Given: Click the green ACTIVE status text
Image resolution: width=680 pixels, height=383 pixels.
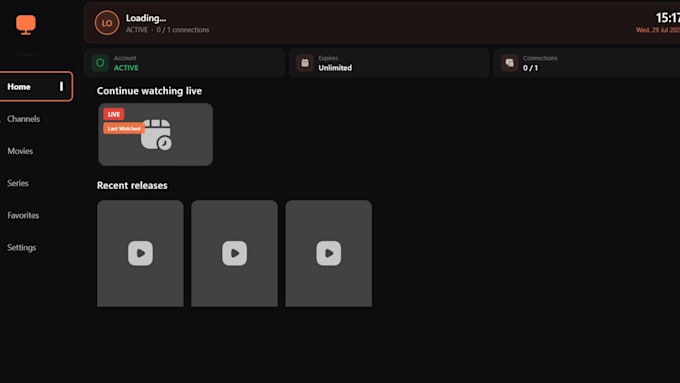Looking at the screenshot, I should click(126, 68).
